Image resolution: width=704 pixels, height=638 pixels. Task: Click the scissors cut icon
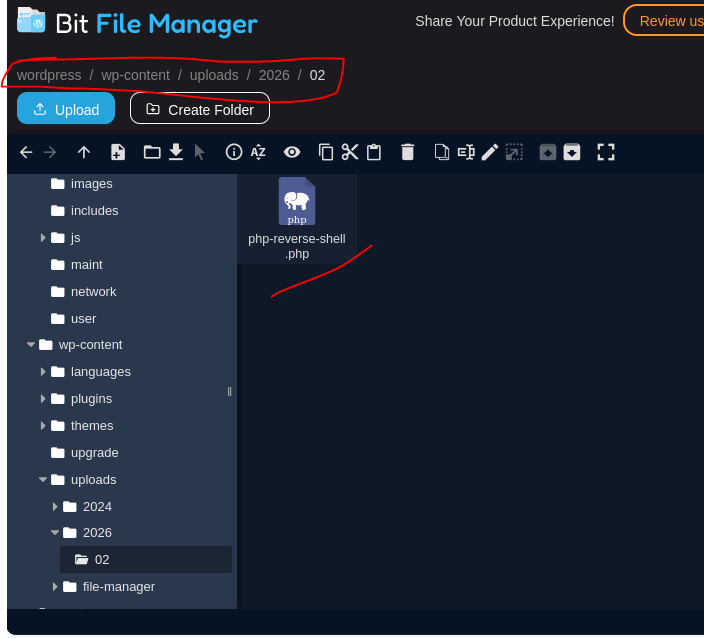350,152
